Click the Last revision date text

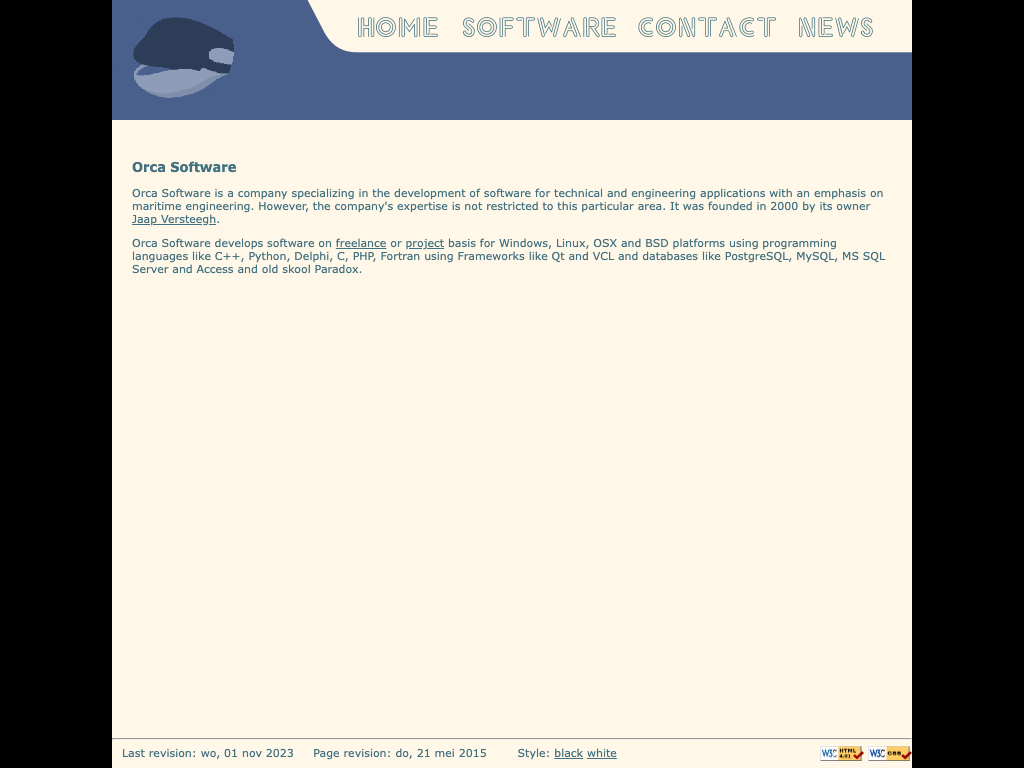(x=208, y=753)
